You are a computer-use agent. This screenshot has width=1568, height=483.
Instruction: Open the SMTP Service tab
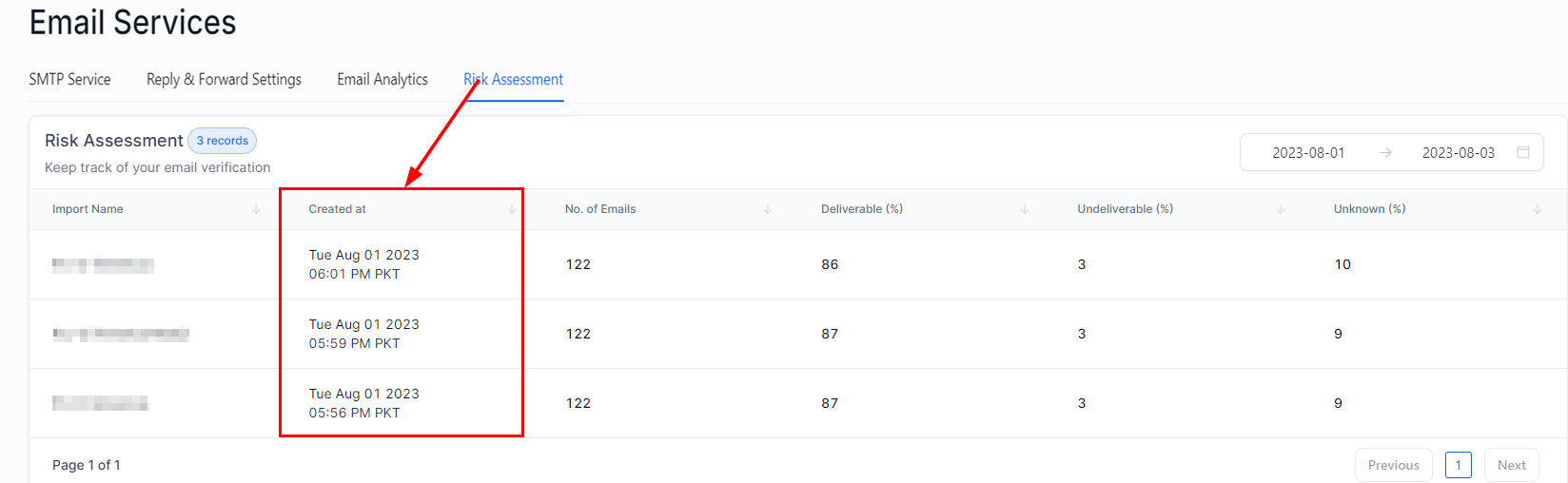point(69,80)
